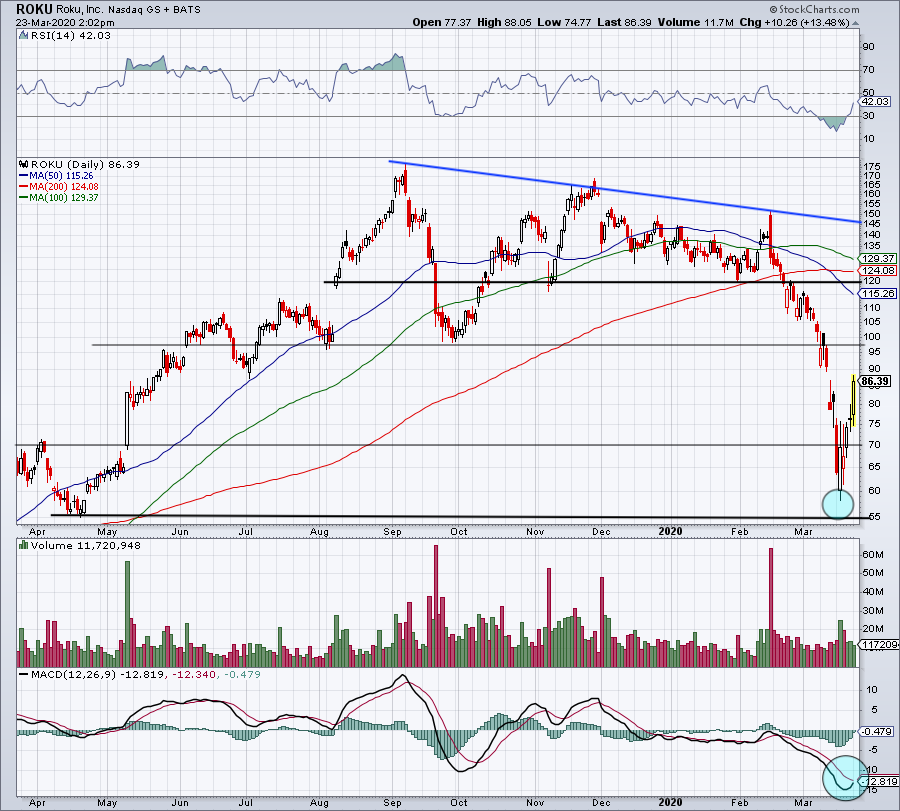
Task: Click the blue MA(50) legend line marker
Action: 24,176
